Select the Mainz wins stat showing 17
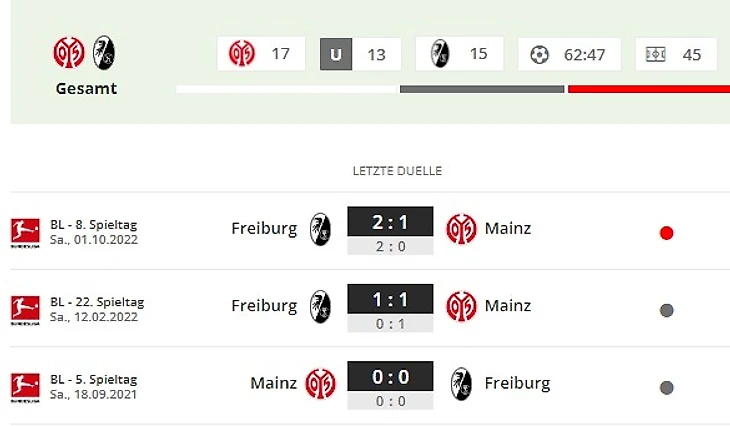Image resolution: width=730 pixels, height=426 pixels. (x=261, y=54)
